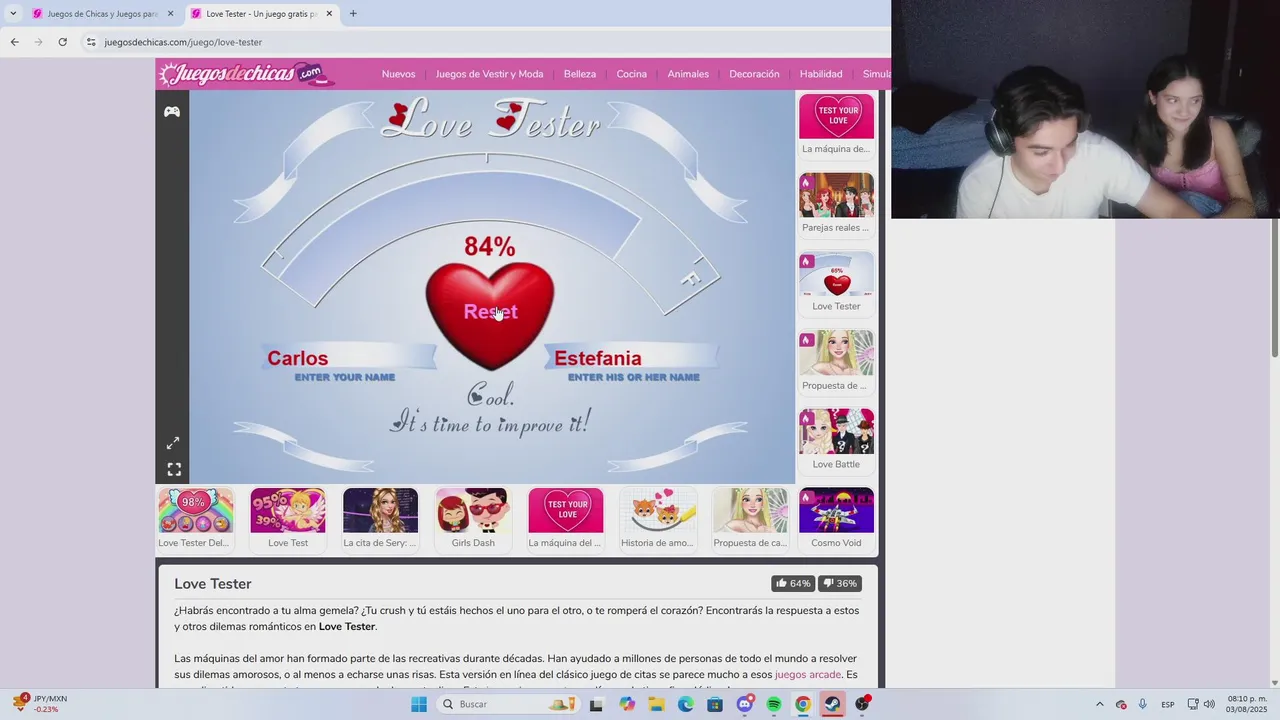The height and width of the screenshot is (720, 1280).
Task: Open Love Tester Del... game thumbnail
Action: tap(195, 520)
